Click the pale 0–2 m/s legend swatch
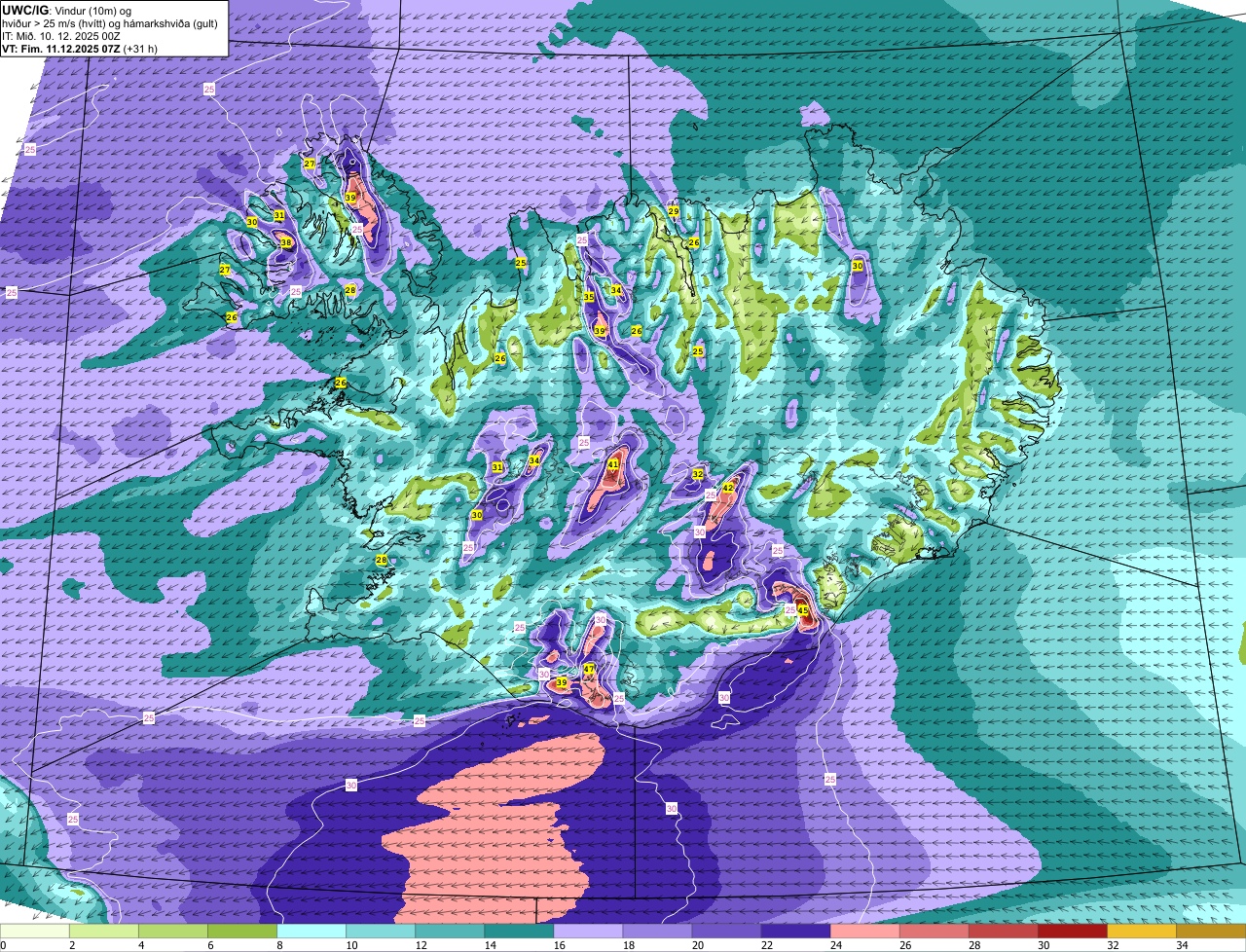This screenshot has height=952, width=1246. click(35, 932)
